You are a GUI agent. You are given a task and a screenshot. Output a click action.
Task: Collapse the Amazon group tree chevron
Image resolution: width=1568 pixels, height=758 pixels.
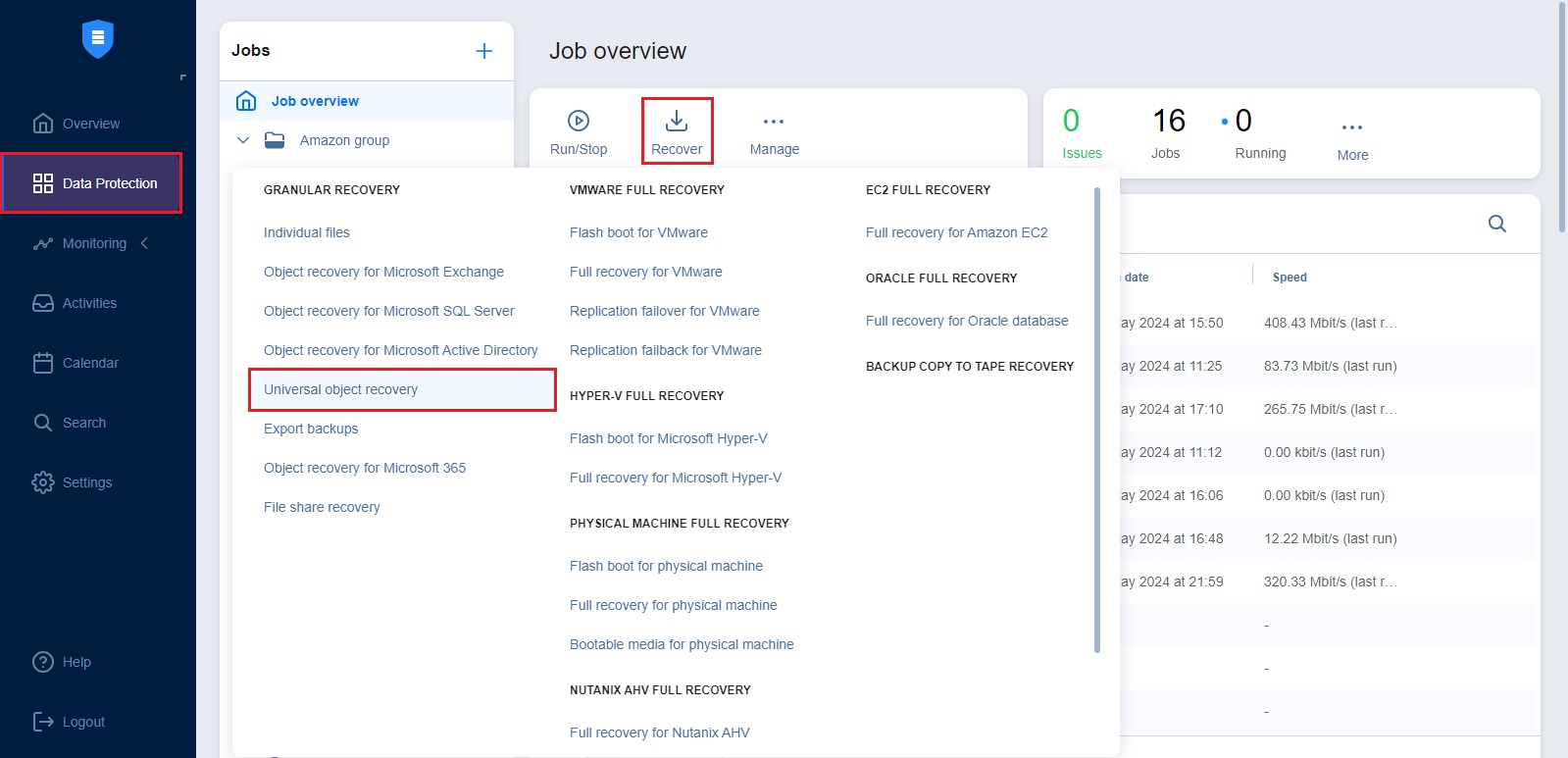243,140
